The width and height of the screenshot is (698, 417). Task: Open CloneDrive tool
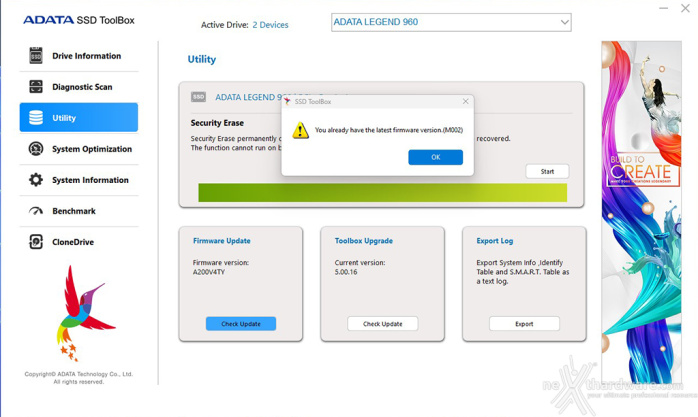click(x=79, y=242)
